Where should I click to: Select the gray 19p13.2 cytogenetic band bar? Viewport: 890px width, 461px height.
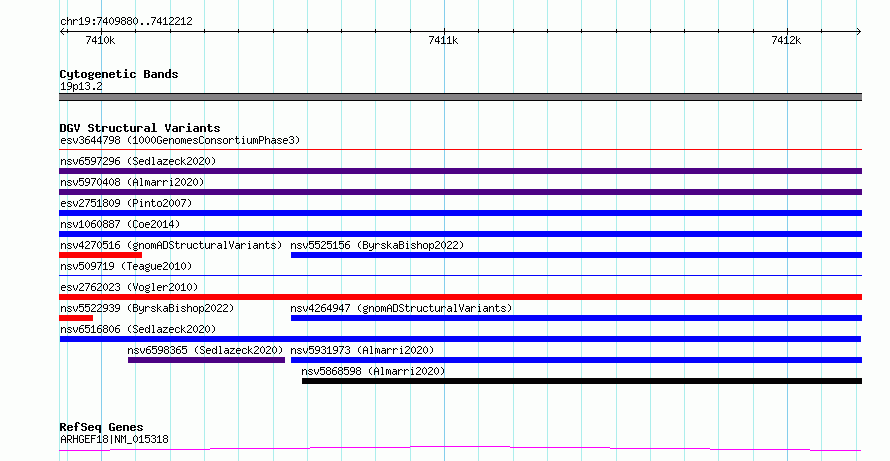(460, 97)
